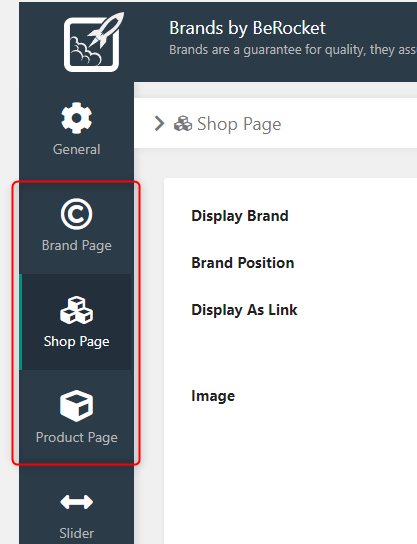Open Product Page via box icon

click(x=77, y=406)
